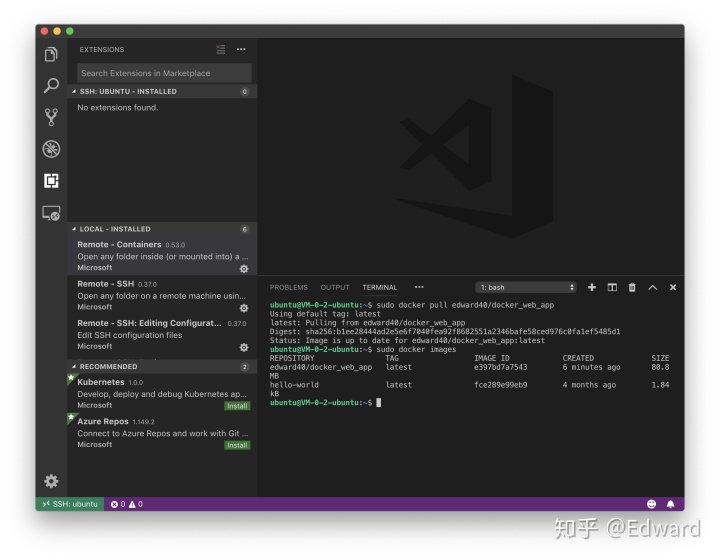The image size is (720, 558).
Task: Click the LOCAL - INSTALLED count badge 6
Action: point(244,229)
